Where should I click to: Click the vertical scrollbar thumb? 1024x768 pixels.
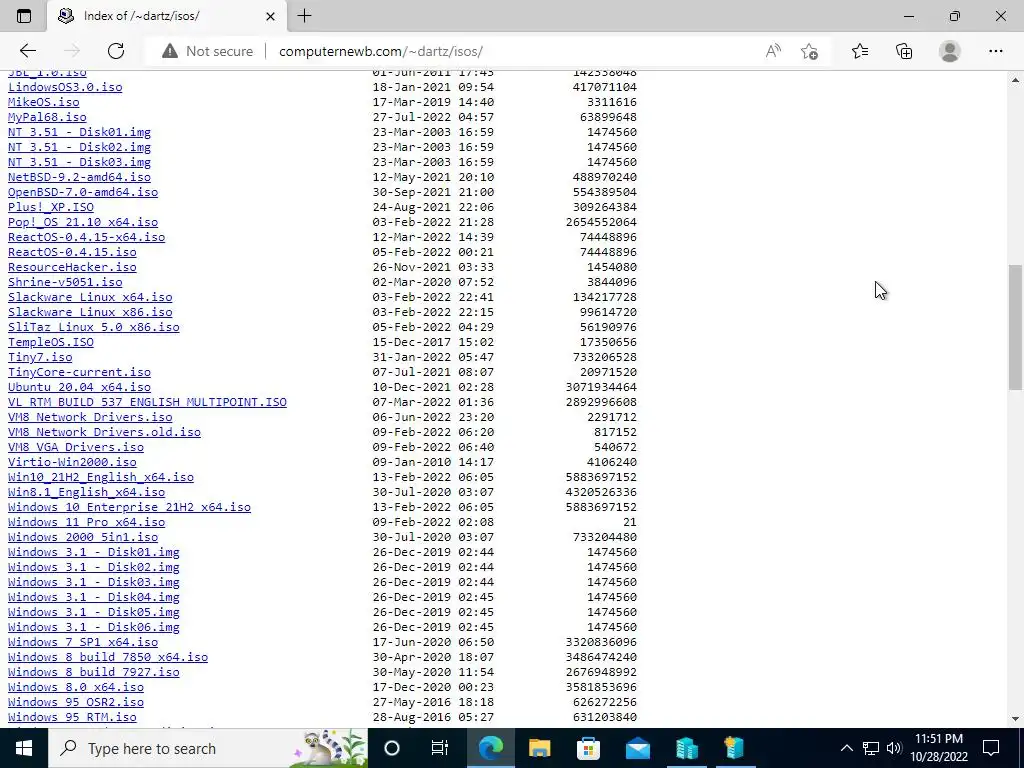click(x=1015, y=327)
